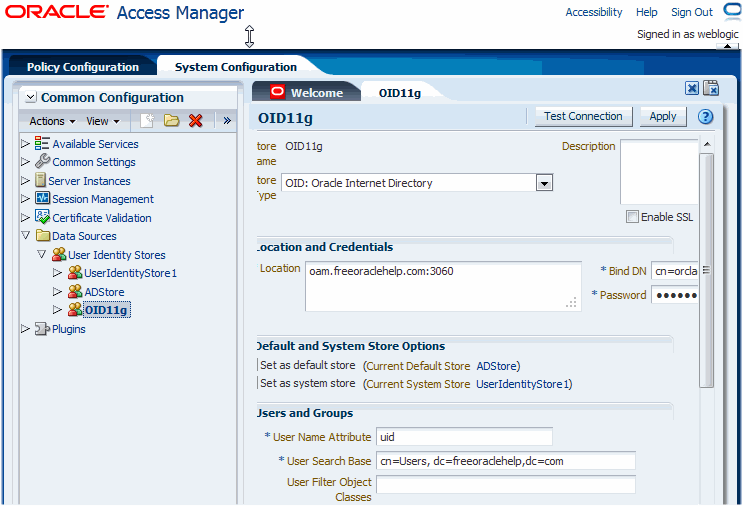This screenshot has height=506, width=743.
Task: Open the Store Type dropdown
Action: tap(544, 183)
